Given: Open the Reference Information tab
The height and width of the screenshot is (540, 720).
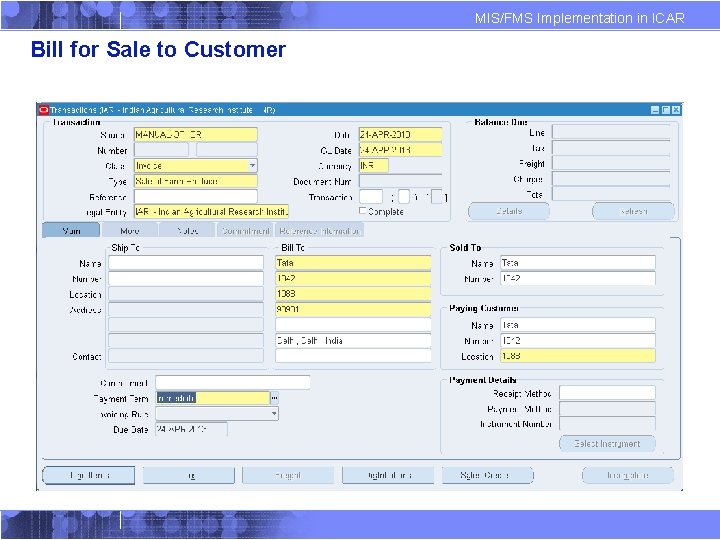Looking at the screenshot, I should (319, 230).
